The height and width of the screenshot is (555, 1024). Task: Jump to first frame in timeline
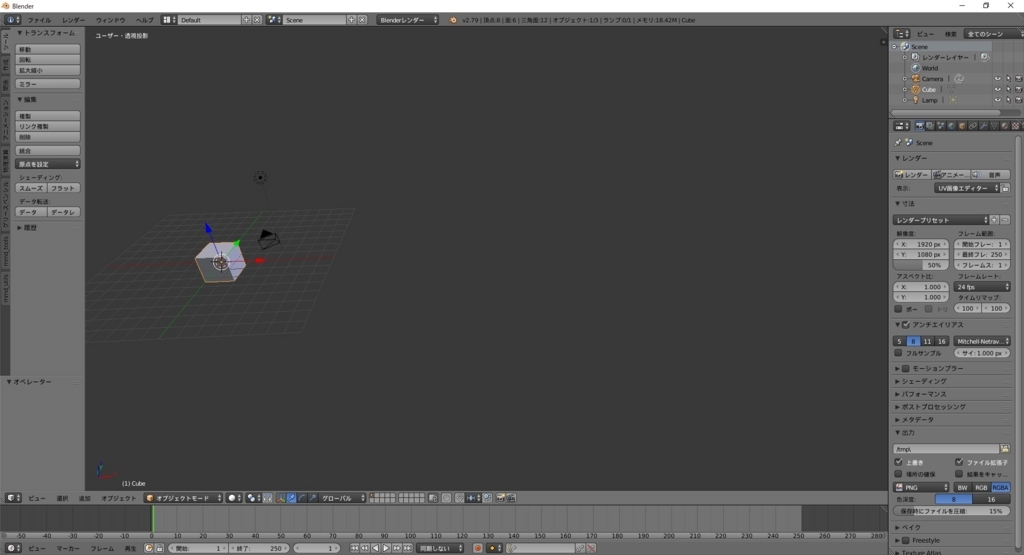tap(355, 548)
